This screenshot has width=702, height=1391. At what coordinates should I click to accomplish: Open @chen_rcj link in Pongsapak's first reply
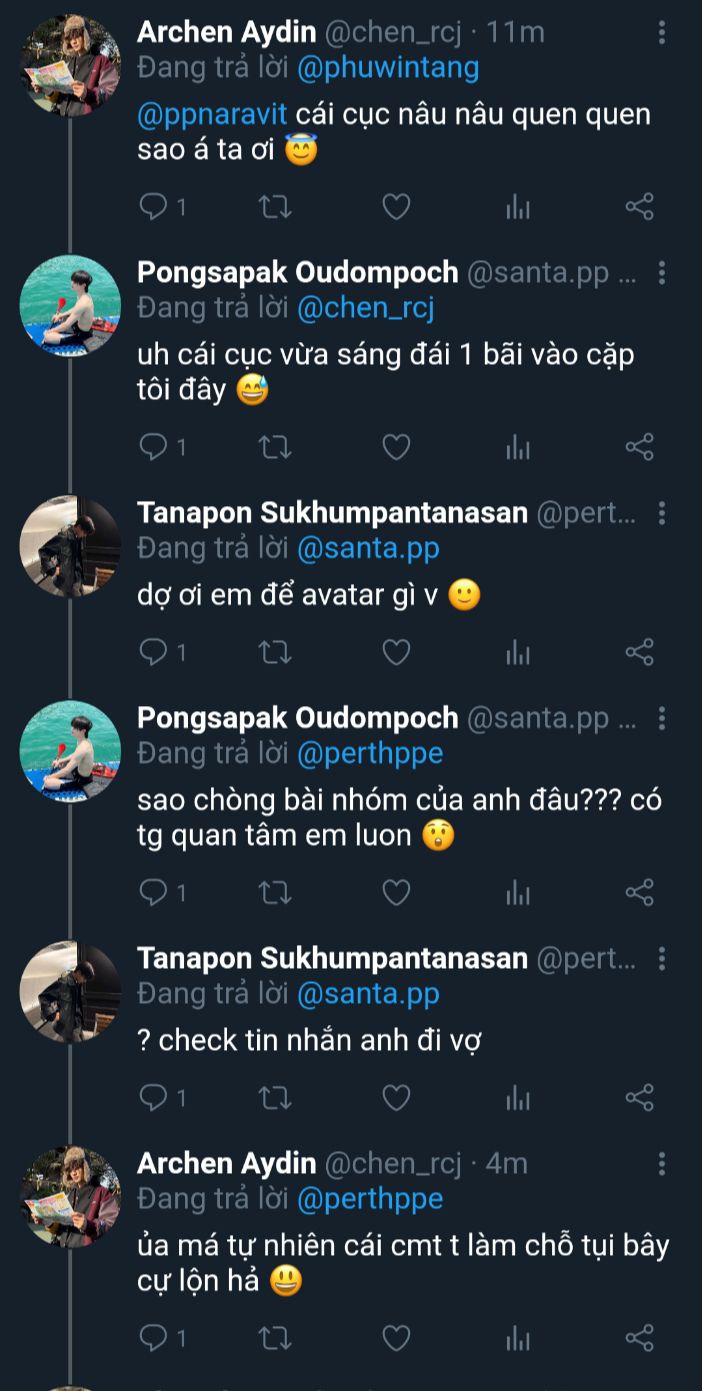coord(365,307)
